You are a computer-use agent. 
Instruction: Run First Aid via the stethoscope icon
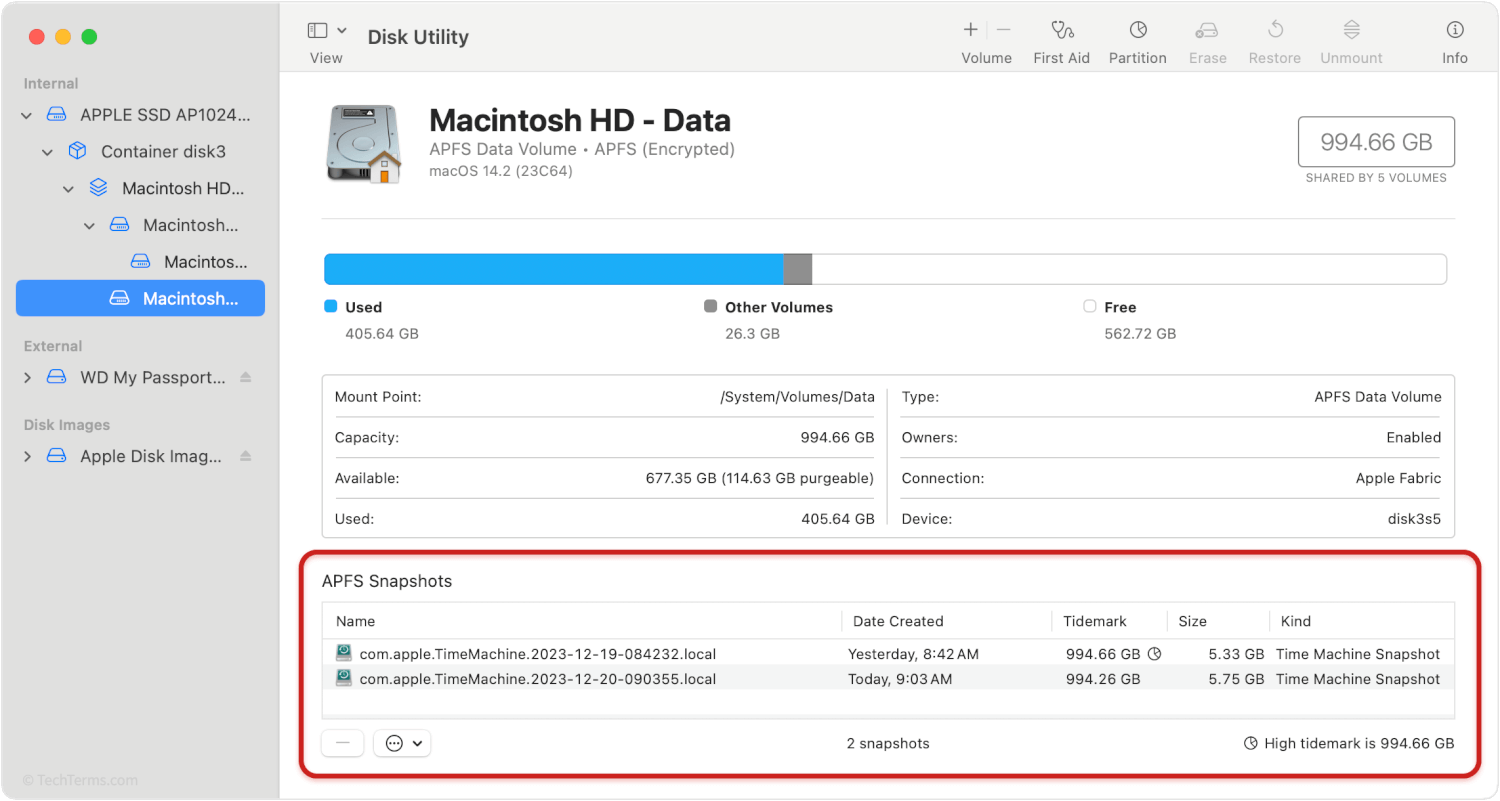coord(1061,30)
